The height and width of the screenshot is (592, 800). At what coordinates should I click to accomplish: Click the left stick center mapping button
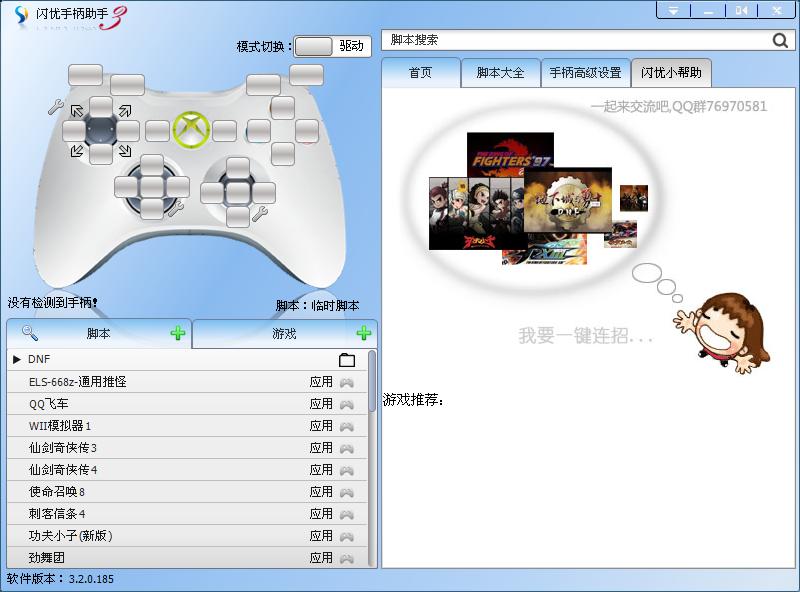point(152,187)
